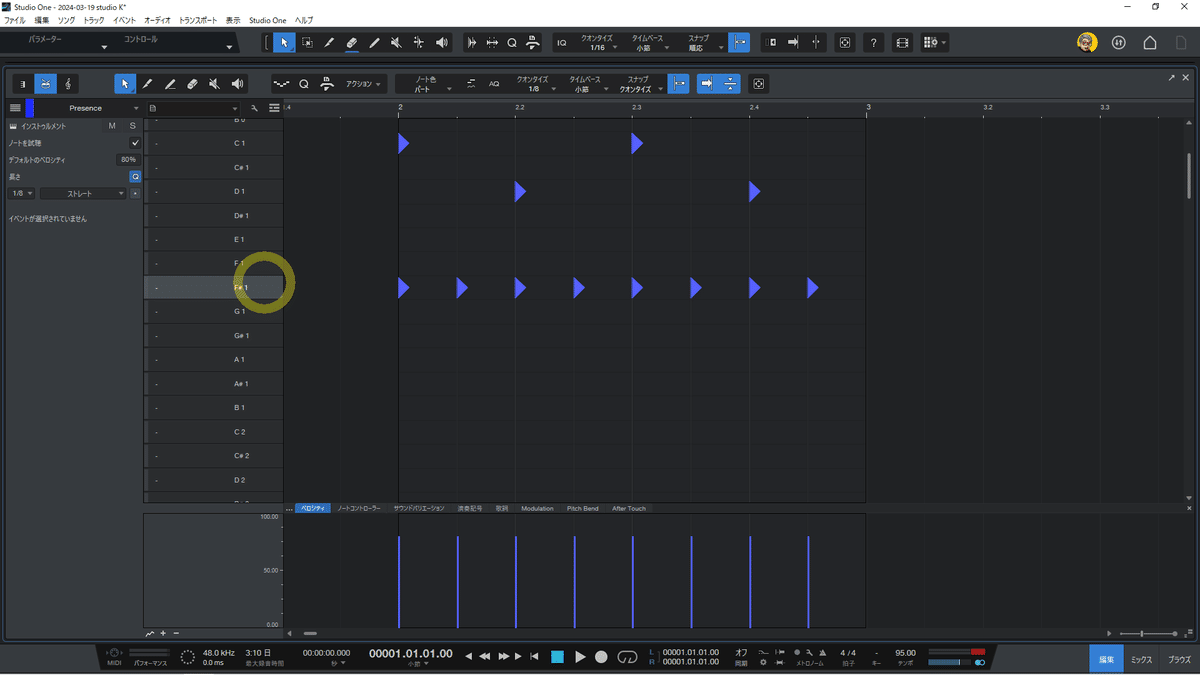This screenshot has height=675, width=1200.
Task: Open the Metronome settings gear icon
Action: pos(763,663)
